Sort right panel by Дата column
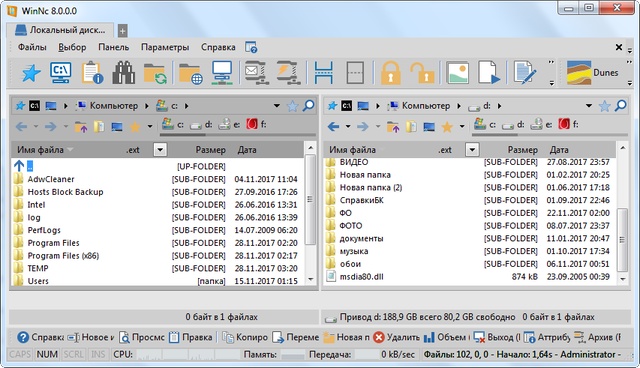The width and height of the screenshot is (640, 368). coord(559,150)
